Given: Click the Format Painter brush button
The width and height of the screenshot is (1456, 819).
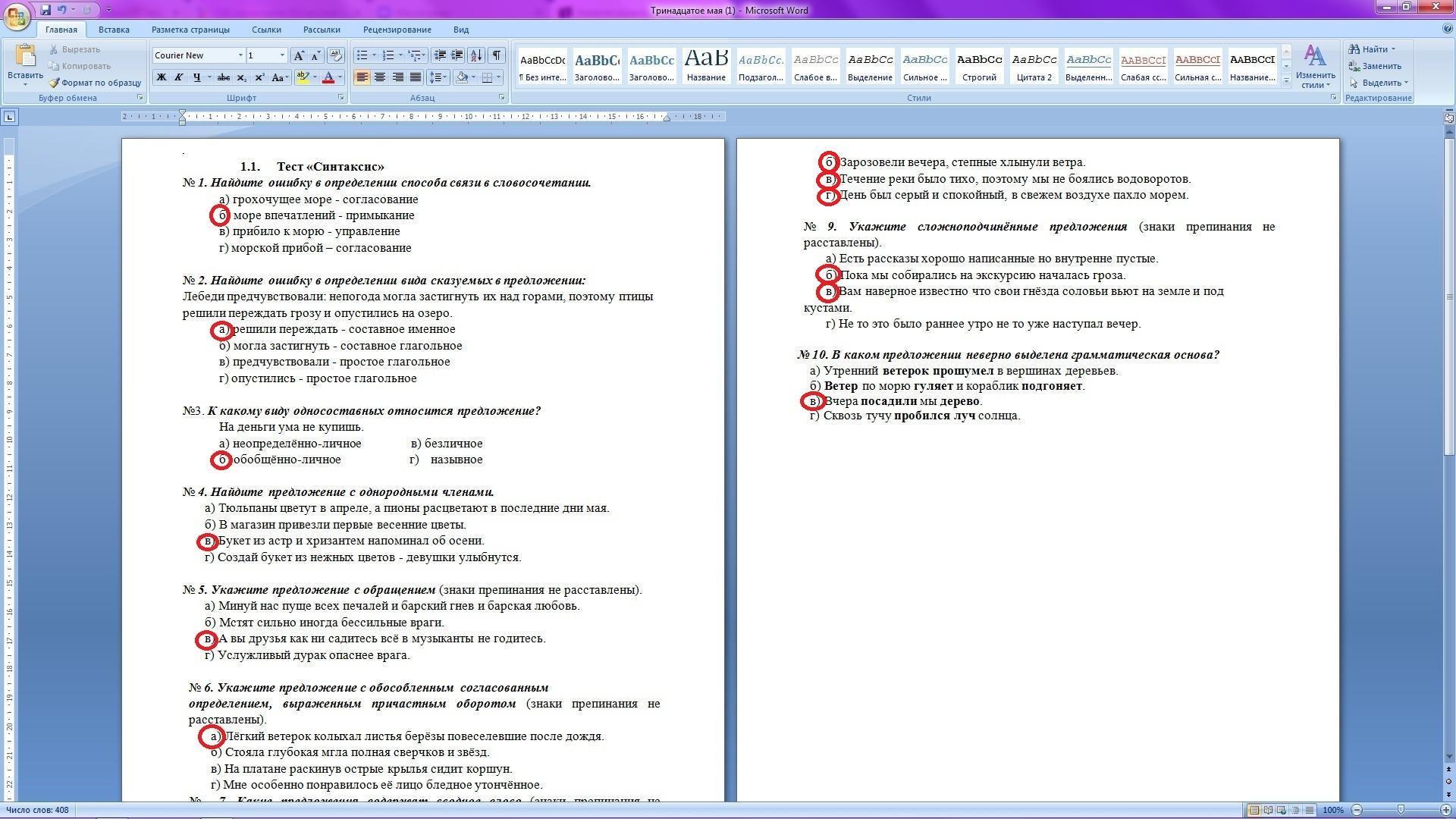Looking at the screenshot, I should pyautogui.click(x=95, y=83).
